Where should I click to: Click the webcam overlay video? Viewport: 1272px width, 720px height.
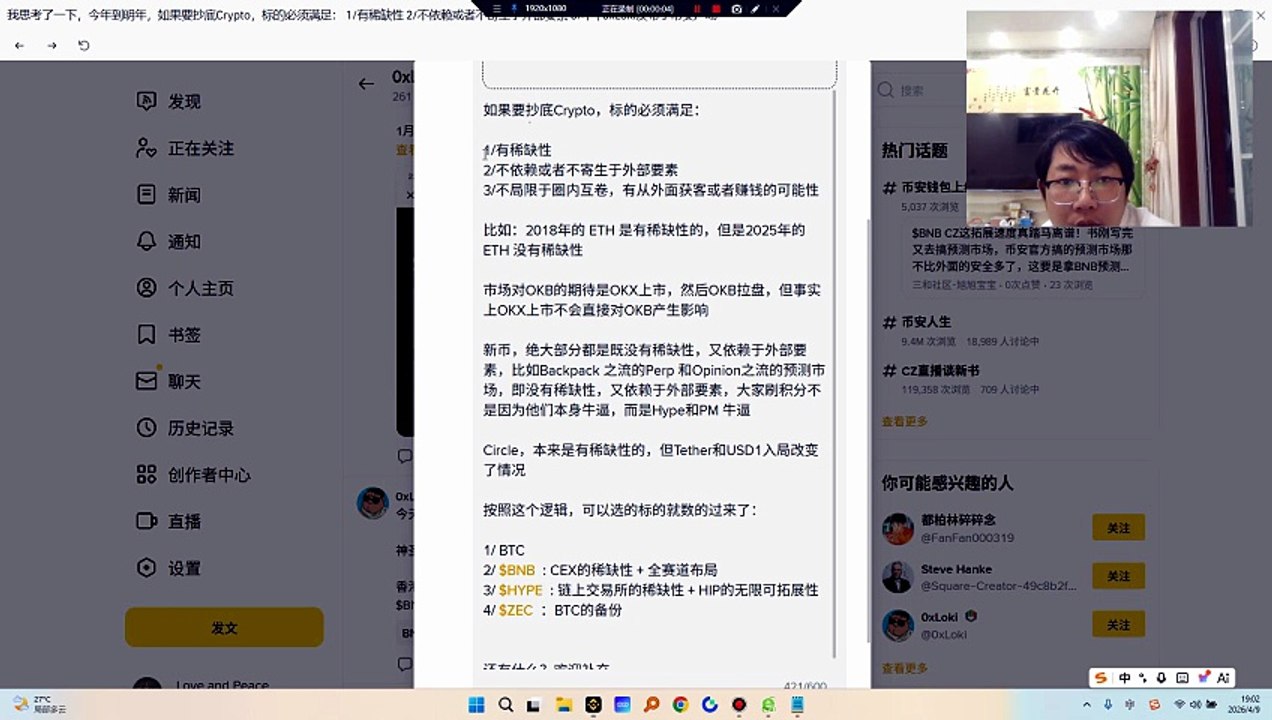[x=1108, y=118]
